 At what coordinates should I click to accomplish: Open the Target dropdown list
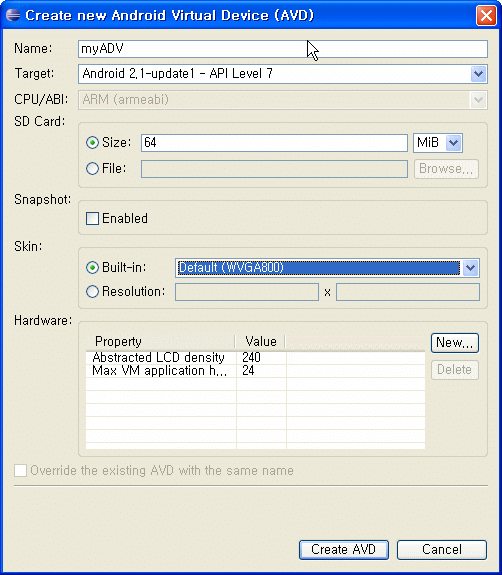click(478, 74)
